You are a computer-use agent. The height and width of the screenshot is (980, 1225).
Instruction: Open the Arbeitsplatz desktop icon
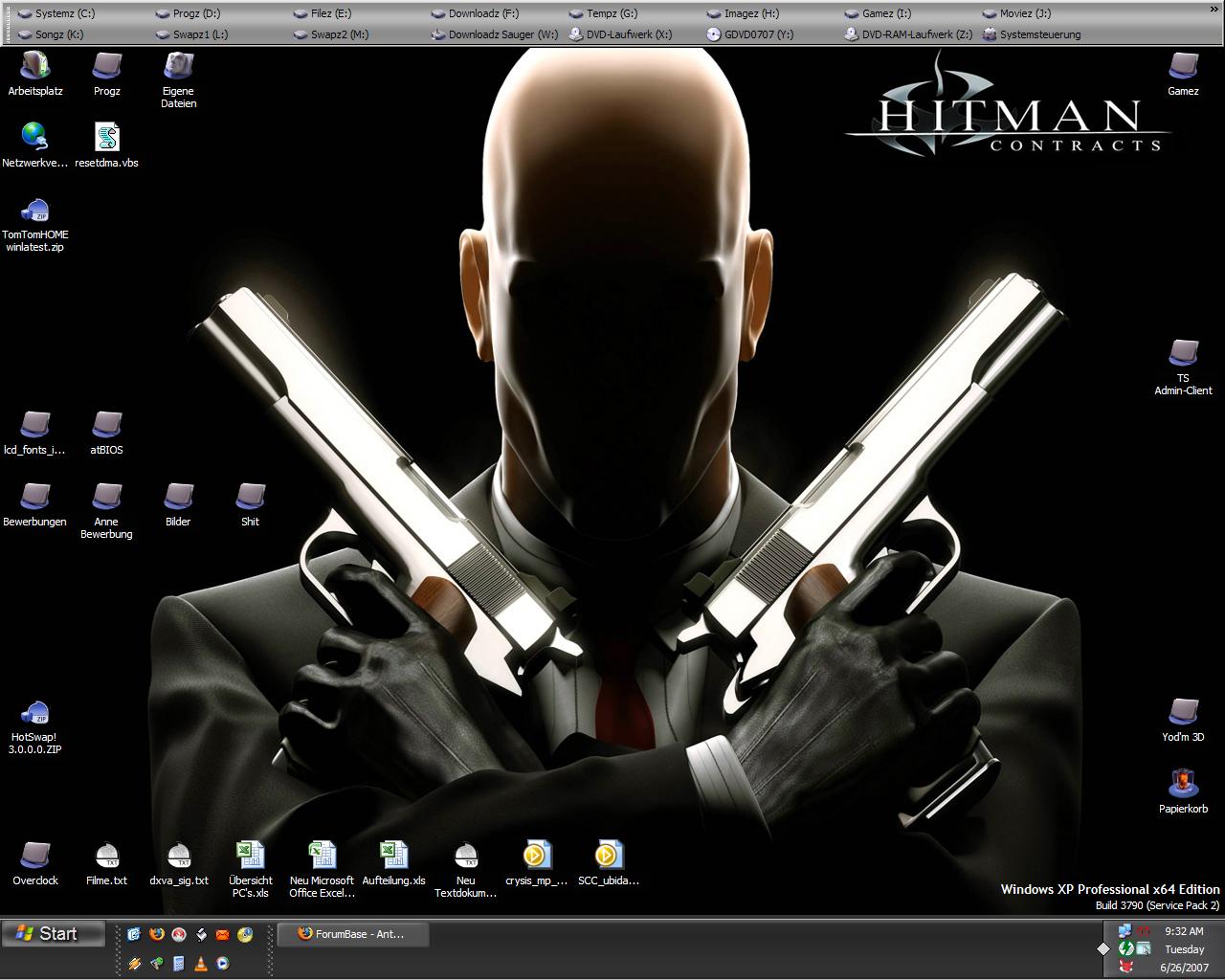tap(35, 74)
